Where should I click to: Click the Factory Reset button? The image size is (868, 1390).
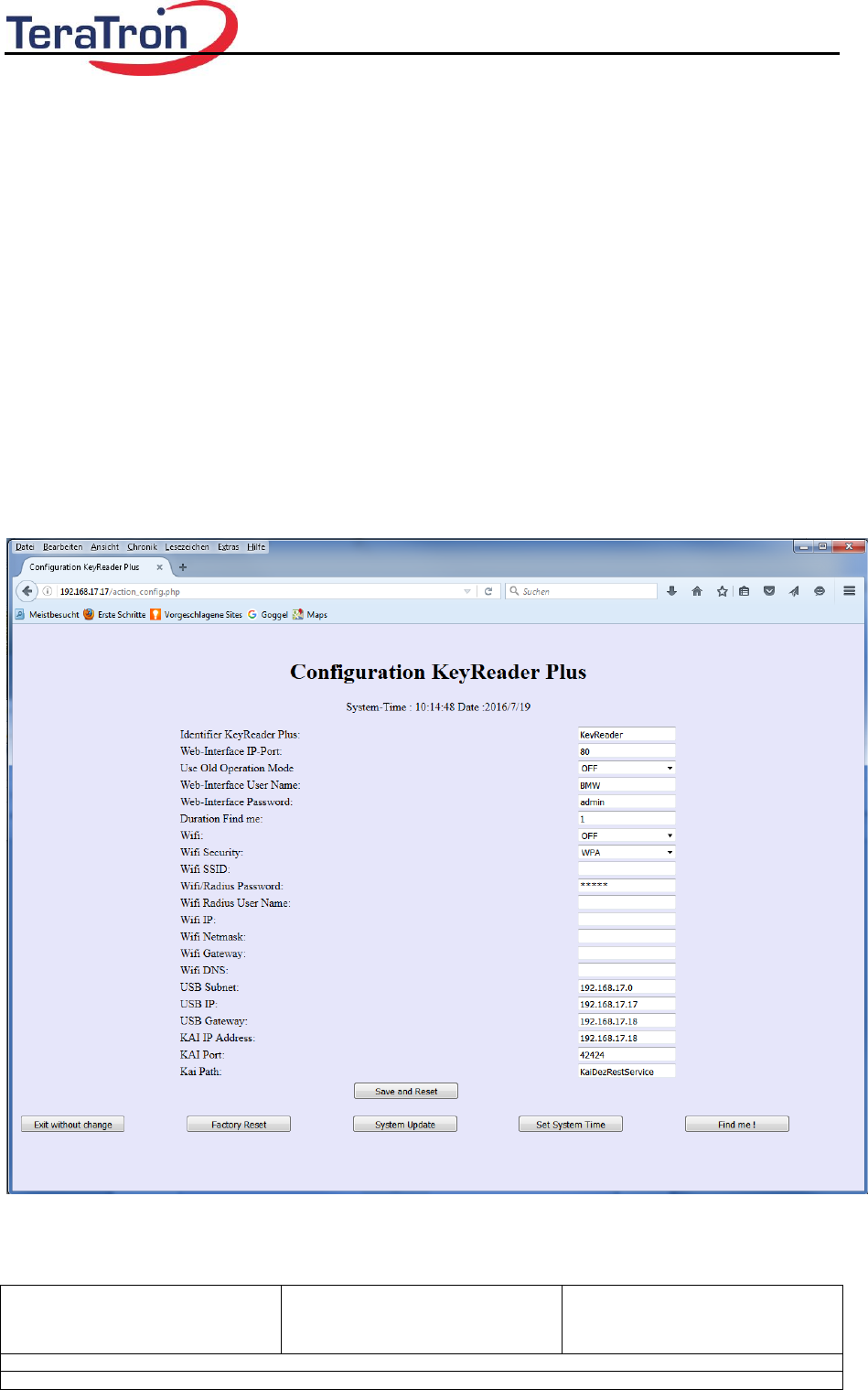[239, 1125]
